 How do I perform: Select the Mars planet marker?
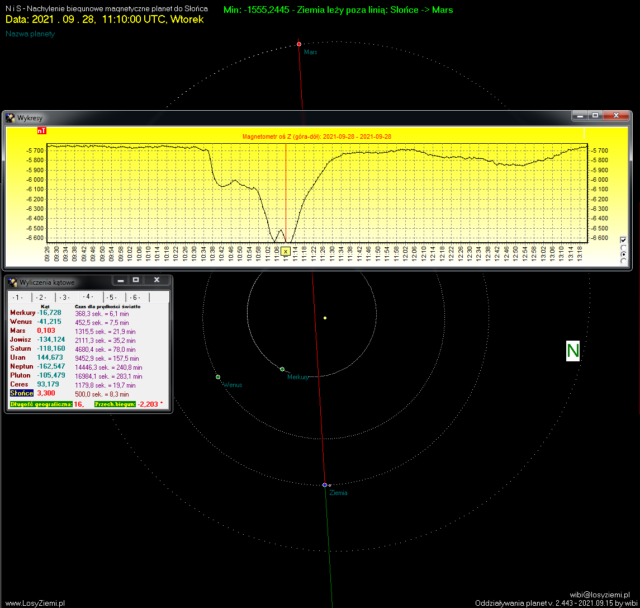(x=298, y=44)
